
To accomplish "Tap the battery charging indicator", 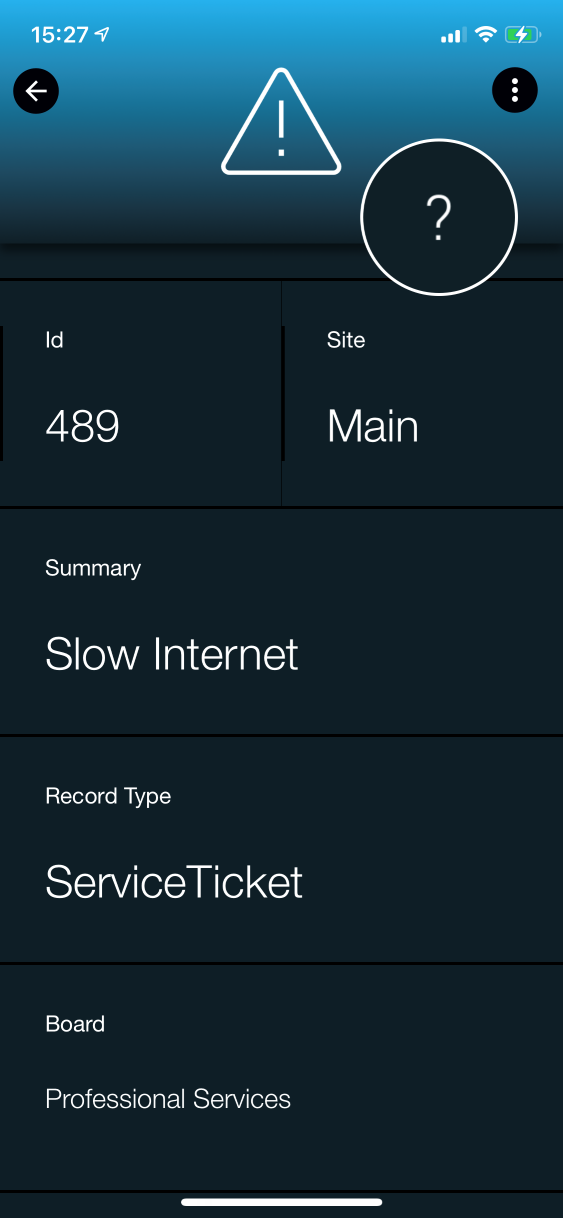I will pos(523,35).
